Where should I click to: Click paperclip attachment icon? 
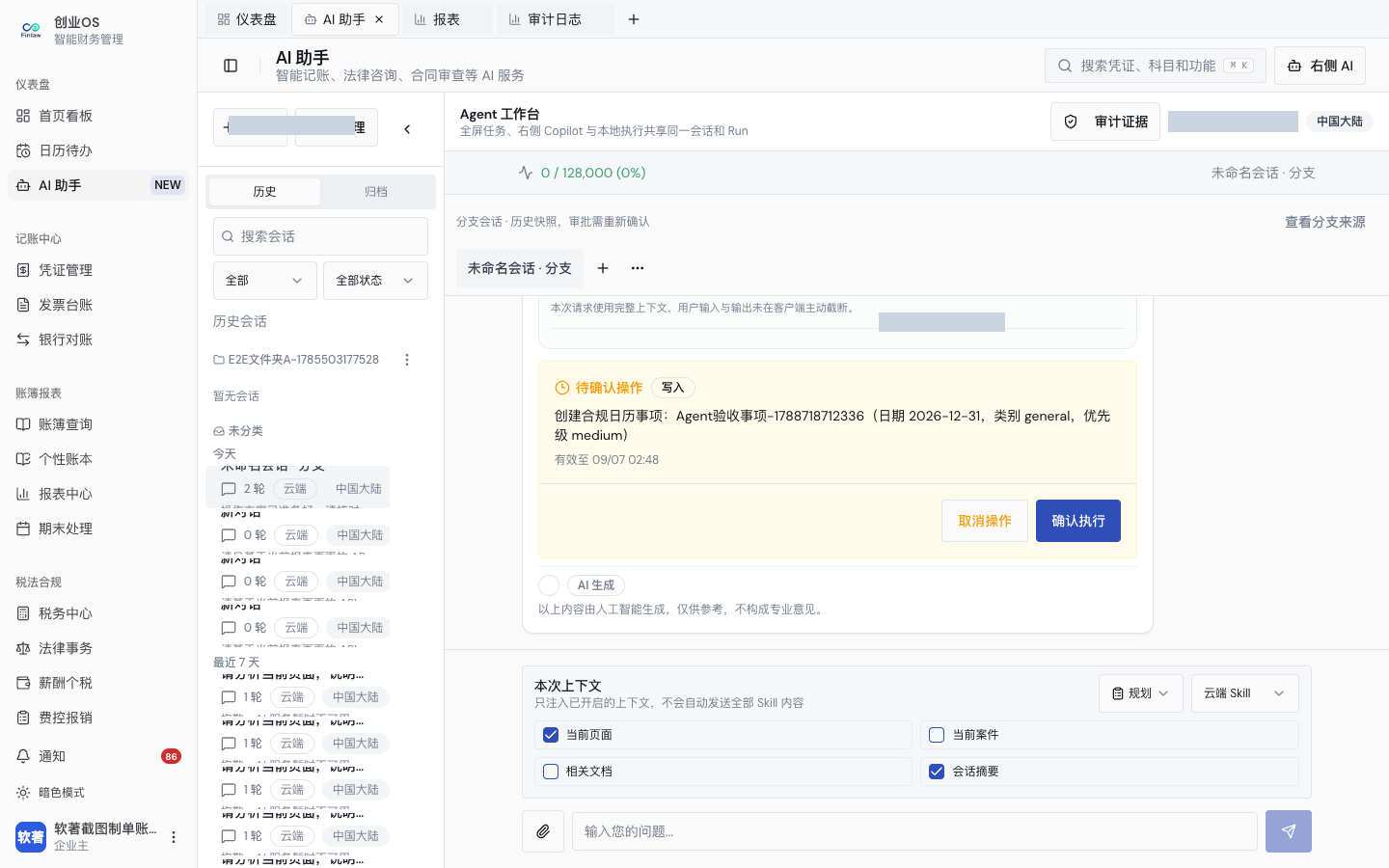[543, 831]
